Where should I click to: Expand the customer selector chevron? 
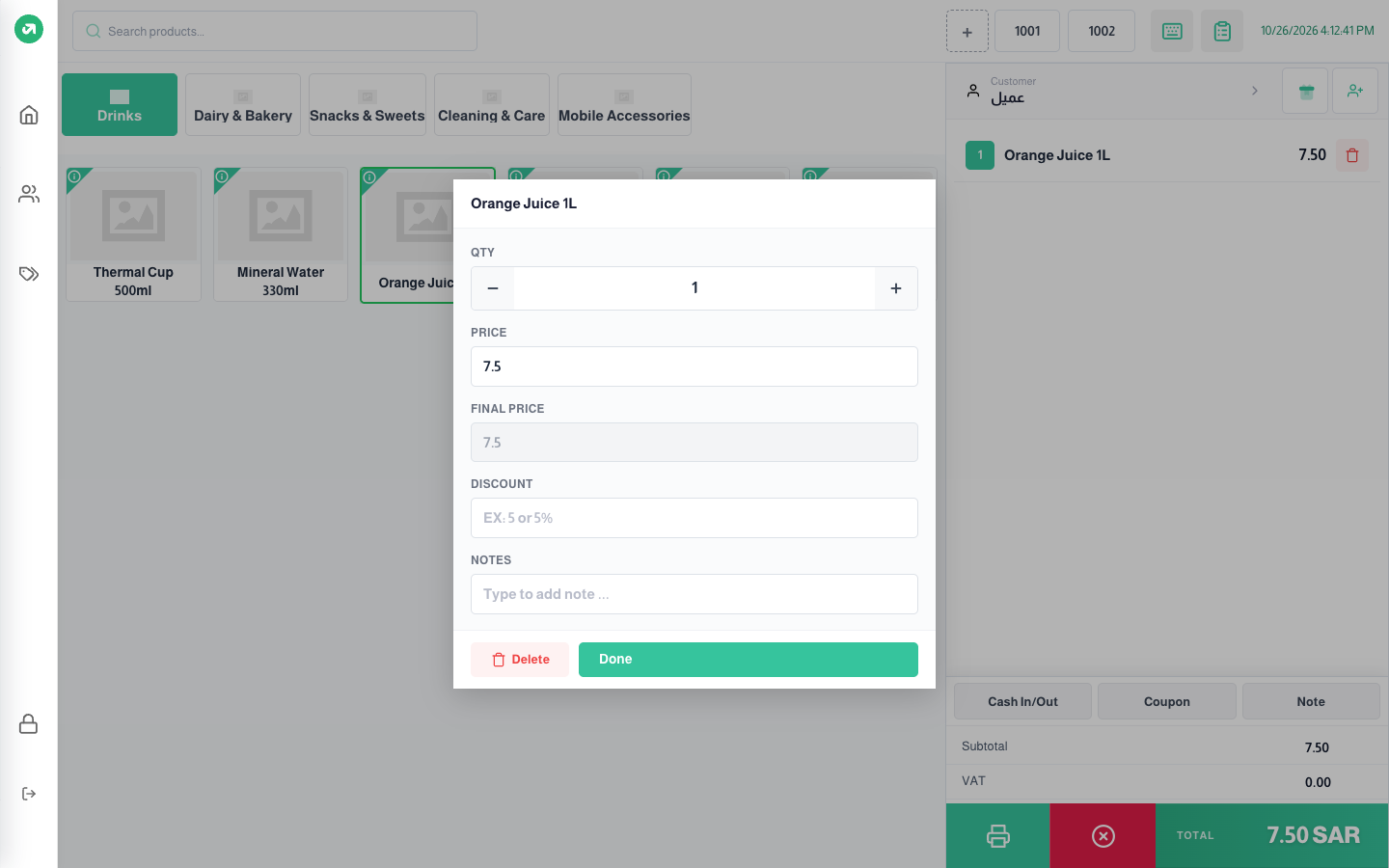coord(1255,91)
